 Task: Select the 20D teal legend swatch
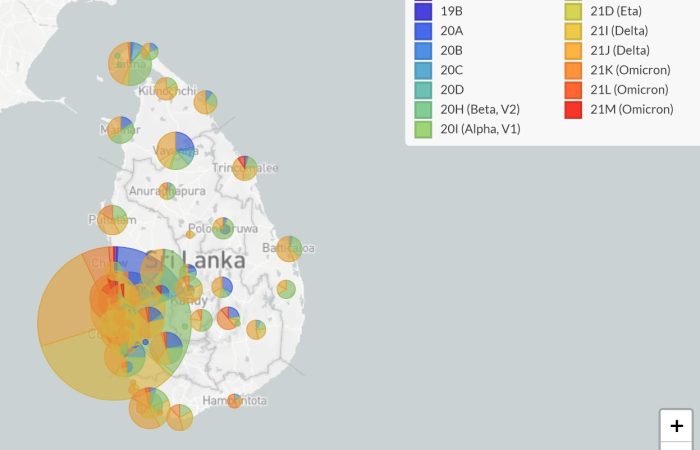pos(423,90)
